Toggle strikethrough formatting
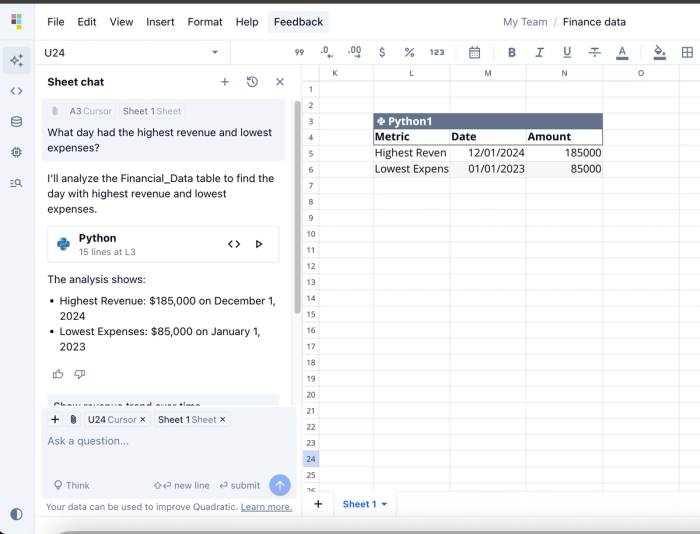 [x=595, y=52]
